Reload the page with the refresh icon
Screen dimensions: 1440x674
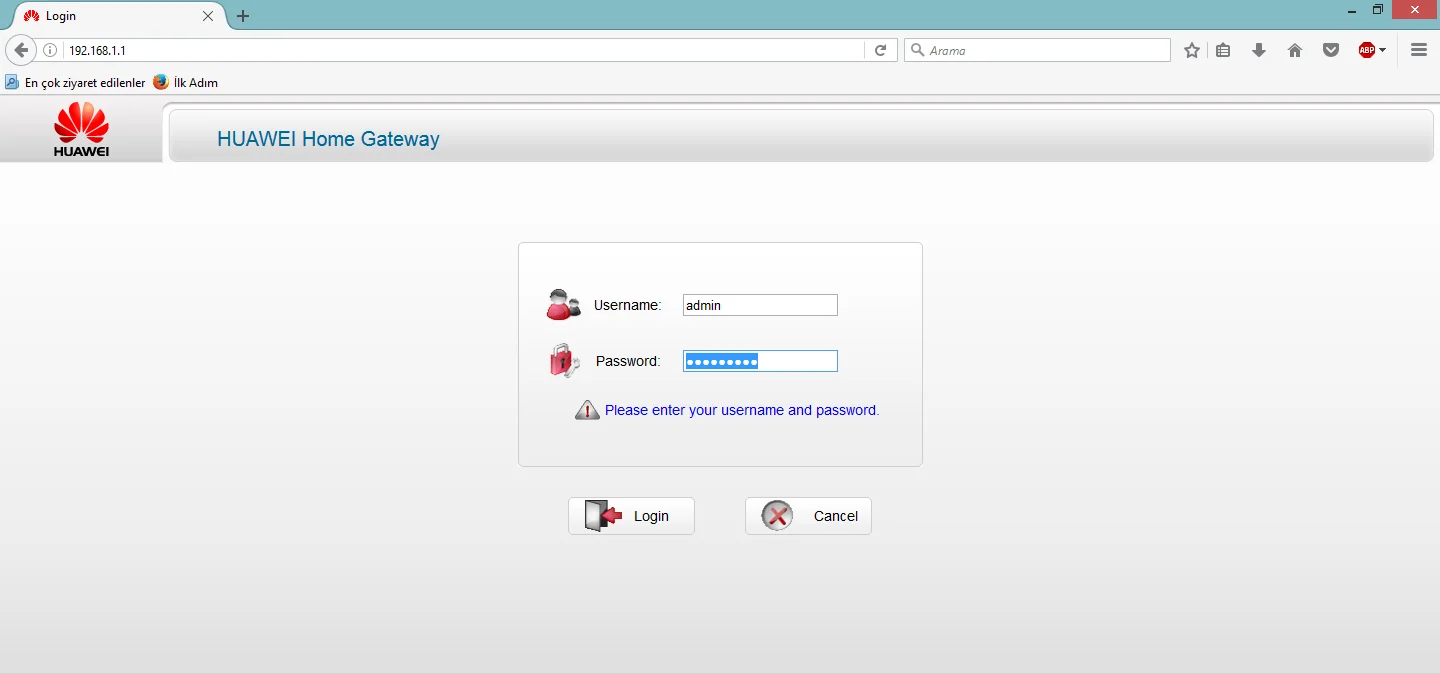click(x=880, y=50)
